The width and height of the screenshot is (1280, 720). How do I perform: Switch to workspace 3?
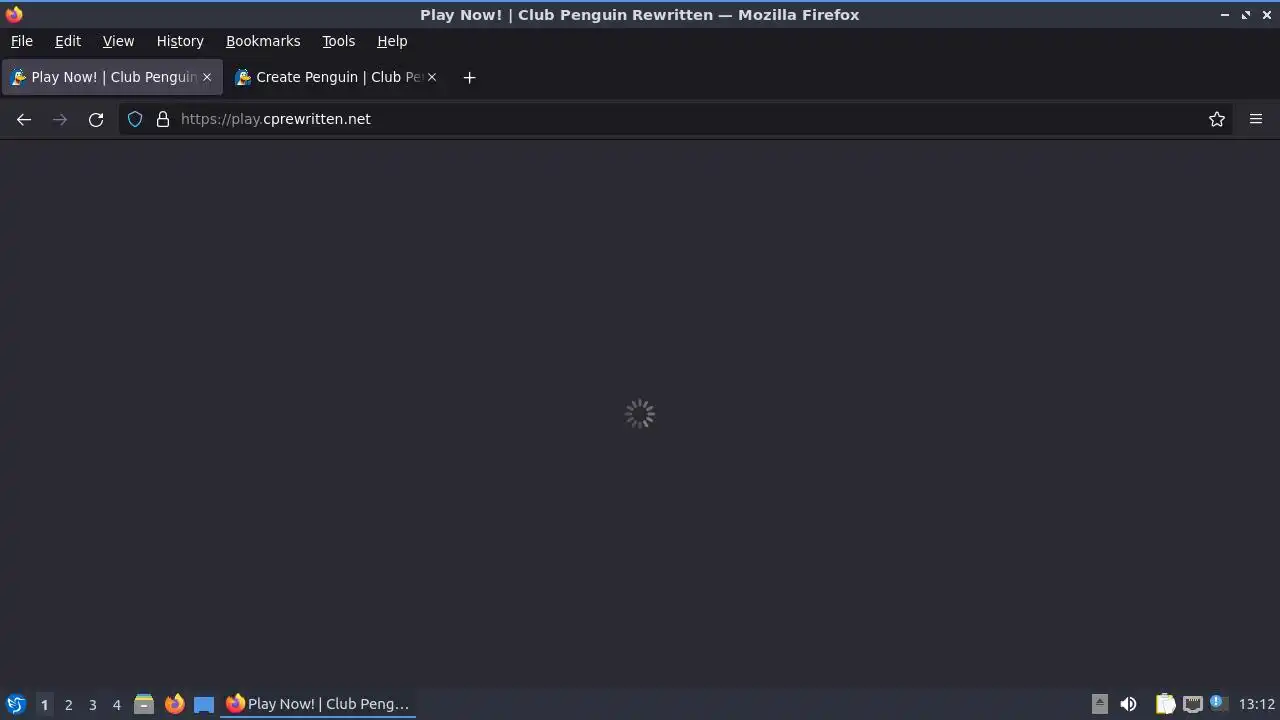92,704
